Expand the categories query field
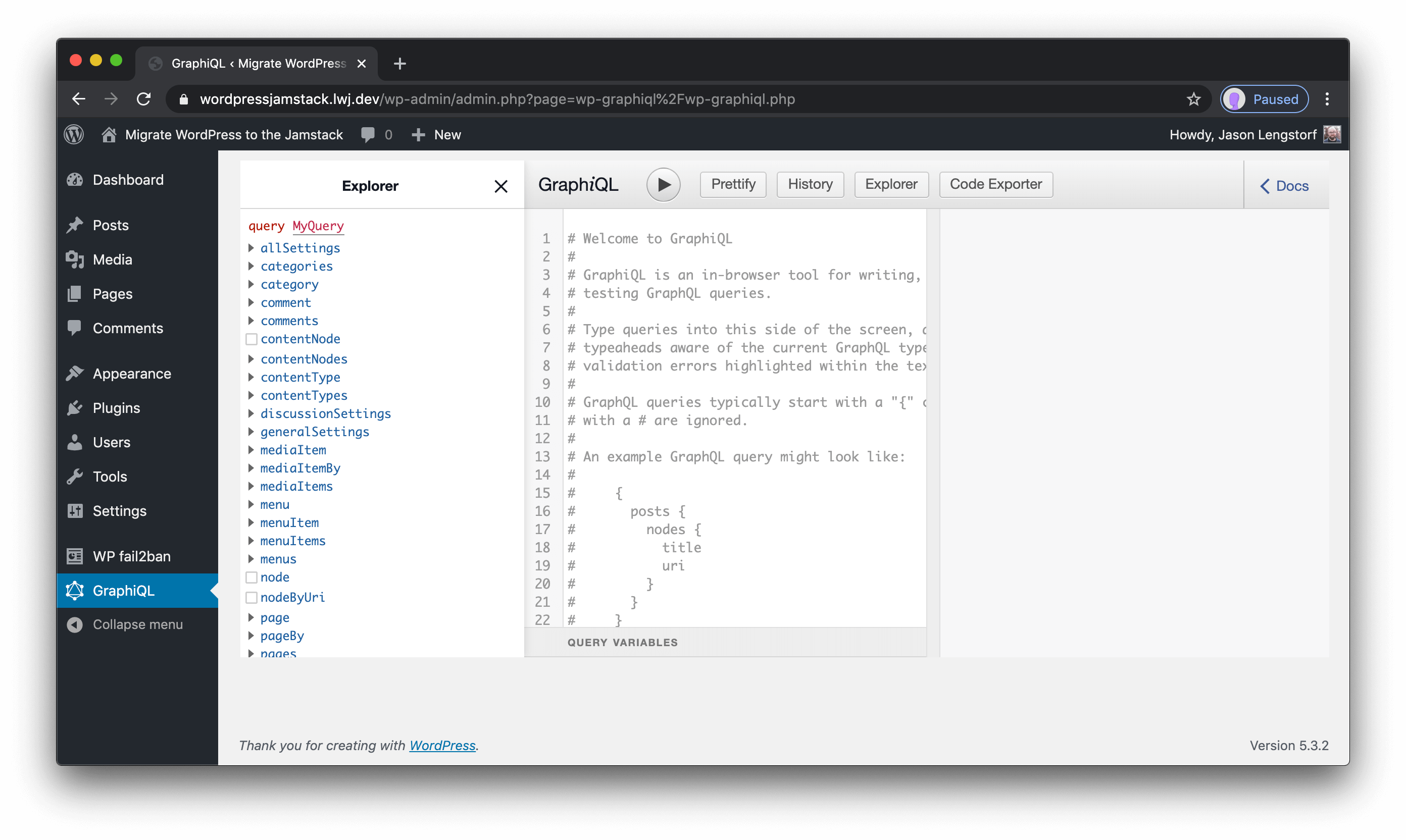The width and height of the screenshot is (1406, 840). pos(251,266)
